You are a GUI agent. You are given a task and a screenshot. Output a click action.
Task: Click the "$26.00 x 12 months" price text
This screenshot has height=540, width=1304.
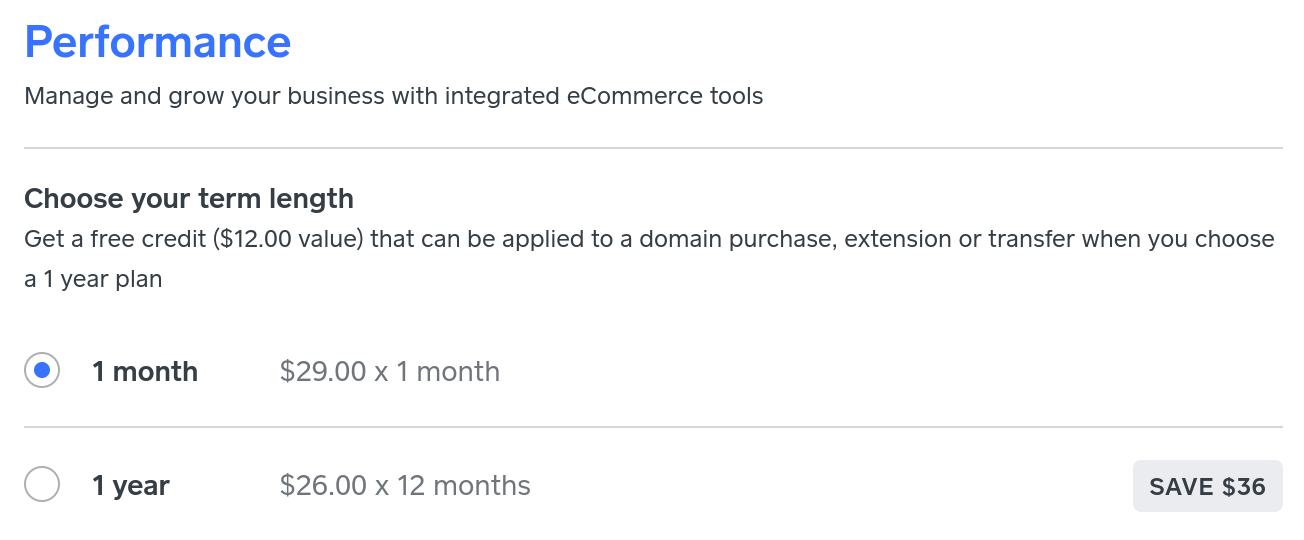tap(405, 486)
